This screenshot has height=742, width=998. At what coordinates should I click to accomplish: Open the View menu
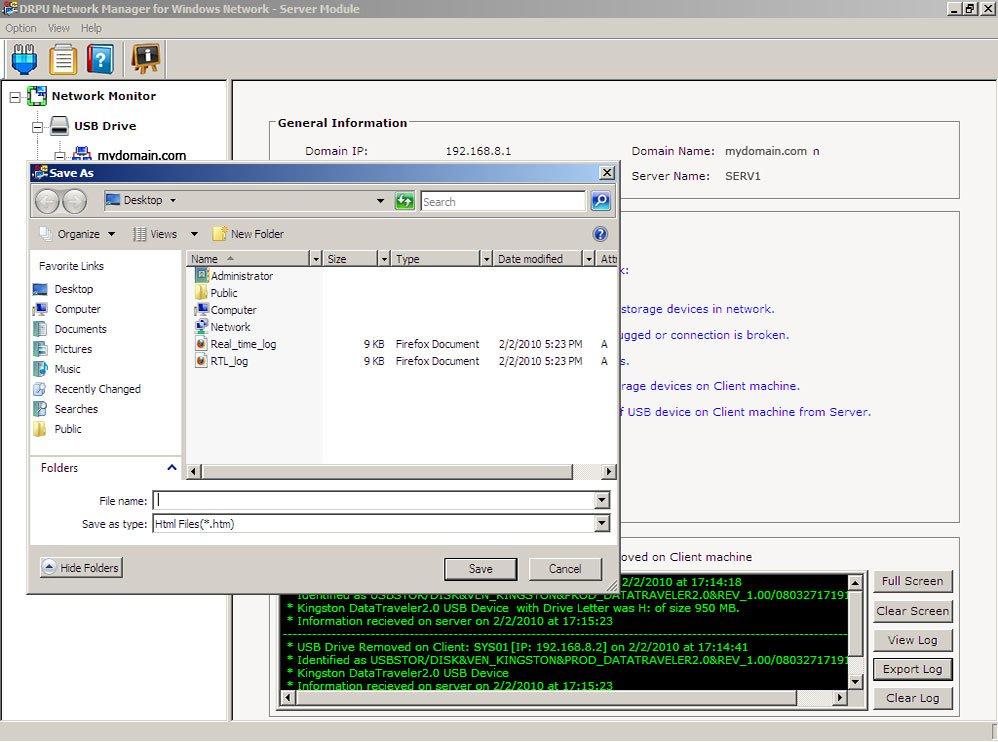click(x=59, y=28)
